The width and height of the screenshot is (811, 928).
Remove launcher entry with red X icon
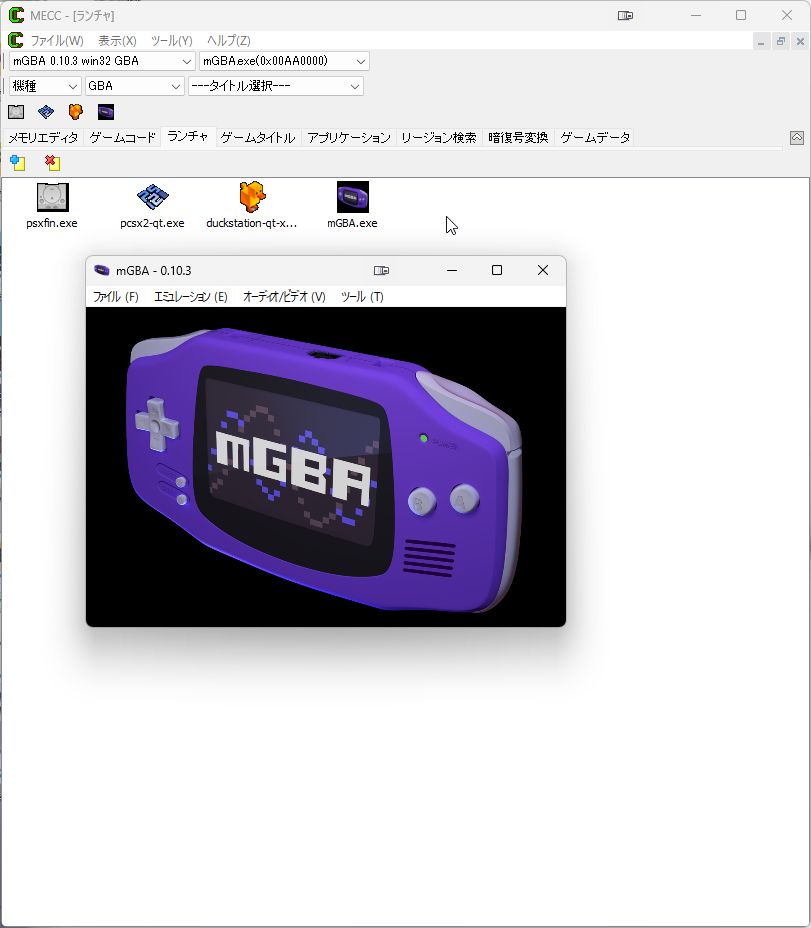[52, 163]
